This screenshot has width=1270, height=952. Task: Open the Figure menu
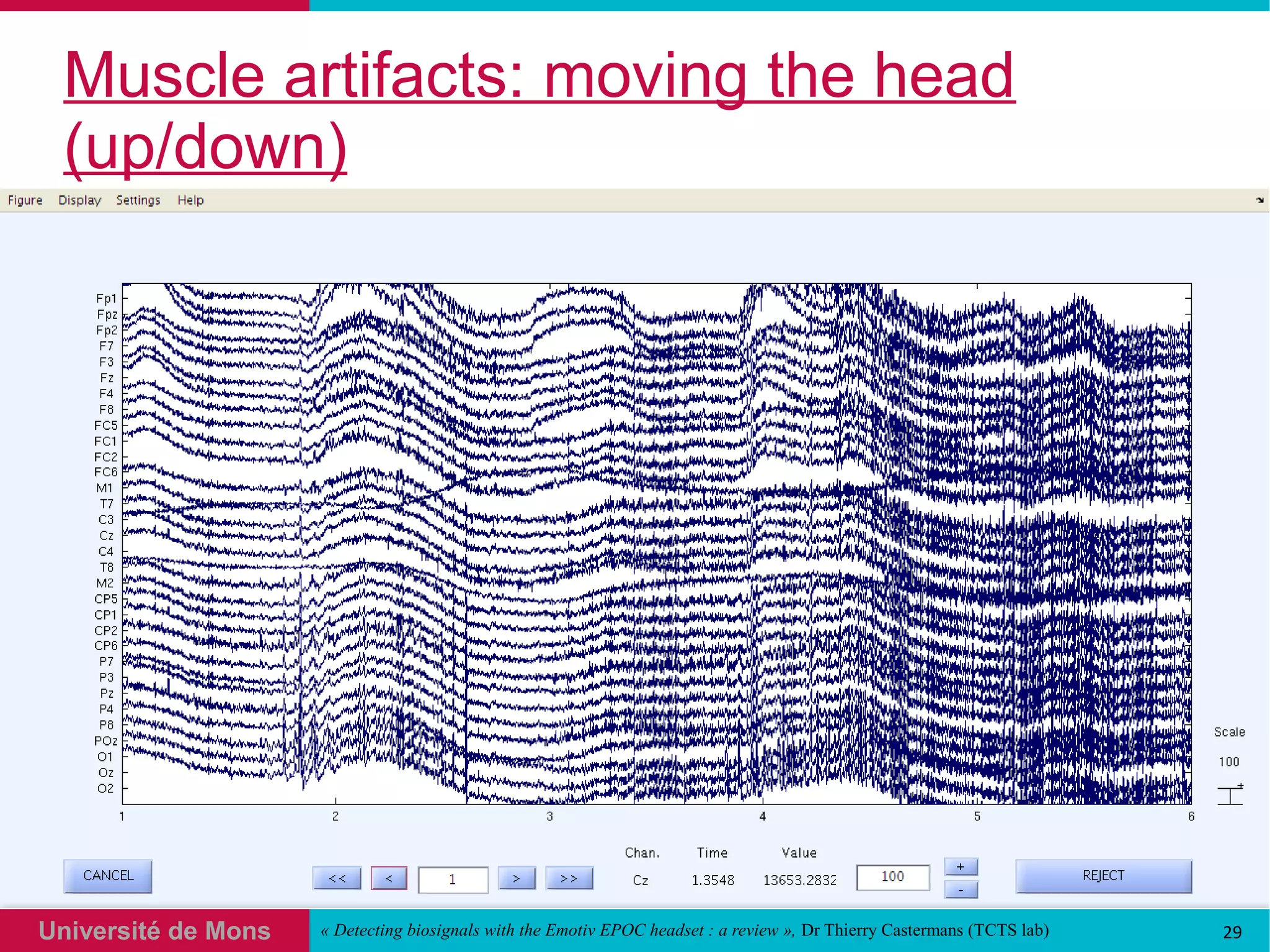[x=25, y=200]
